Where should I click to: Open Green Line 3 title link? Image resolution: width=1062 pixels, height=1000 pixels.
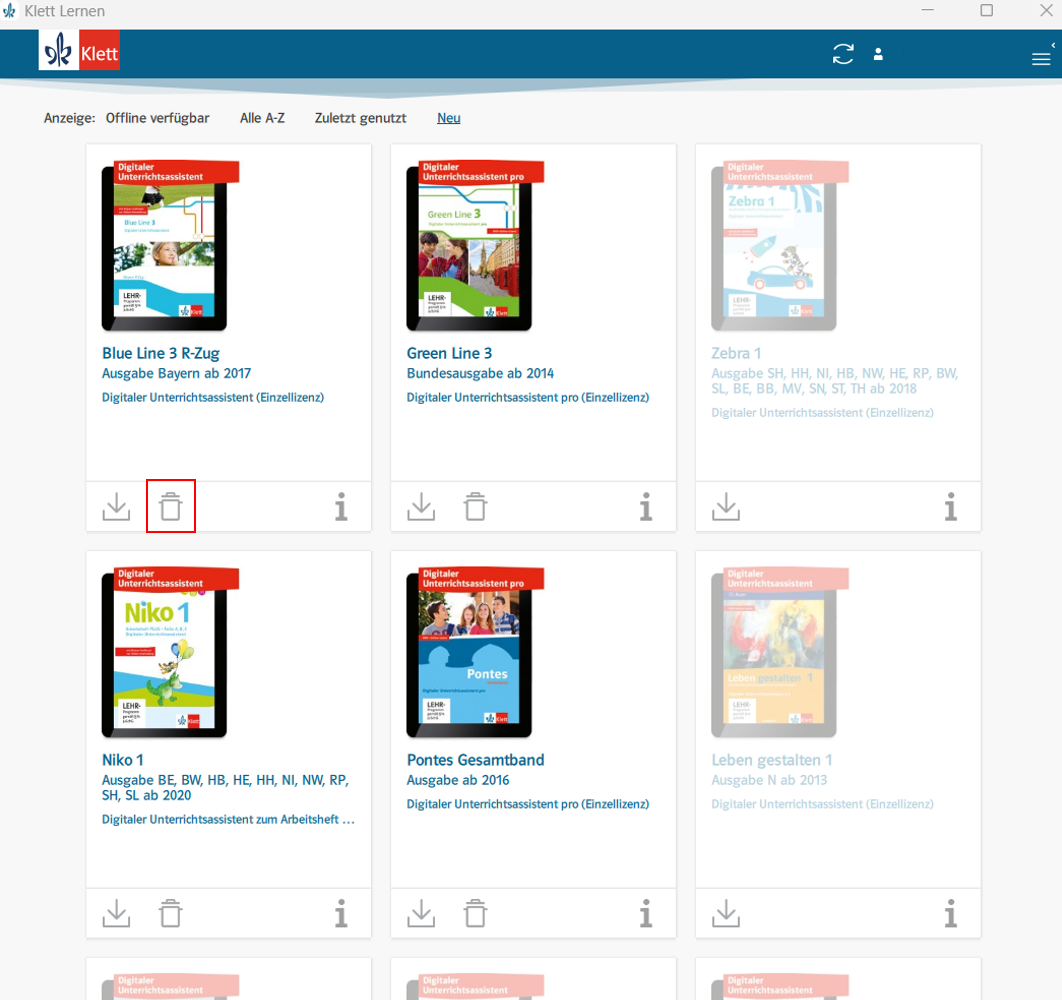coord(449,354)
